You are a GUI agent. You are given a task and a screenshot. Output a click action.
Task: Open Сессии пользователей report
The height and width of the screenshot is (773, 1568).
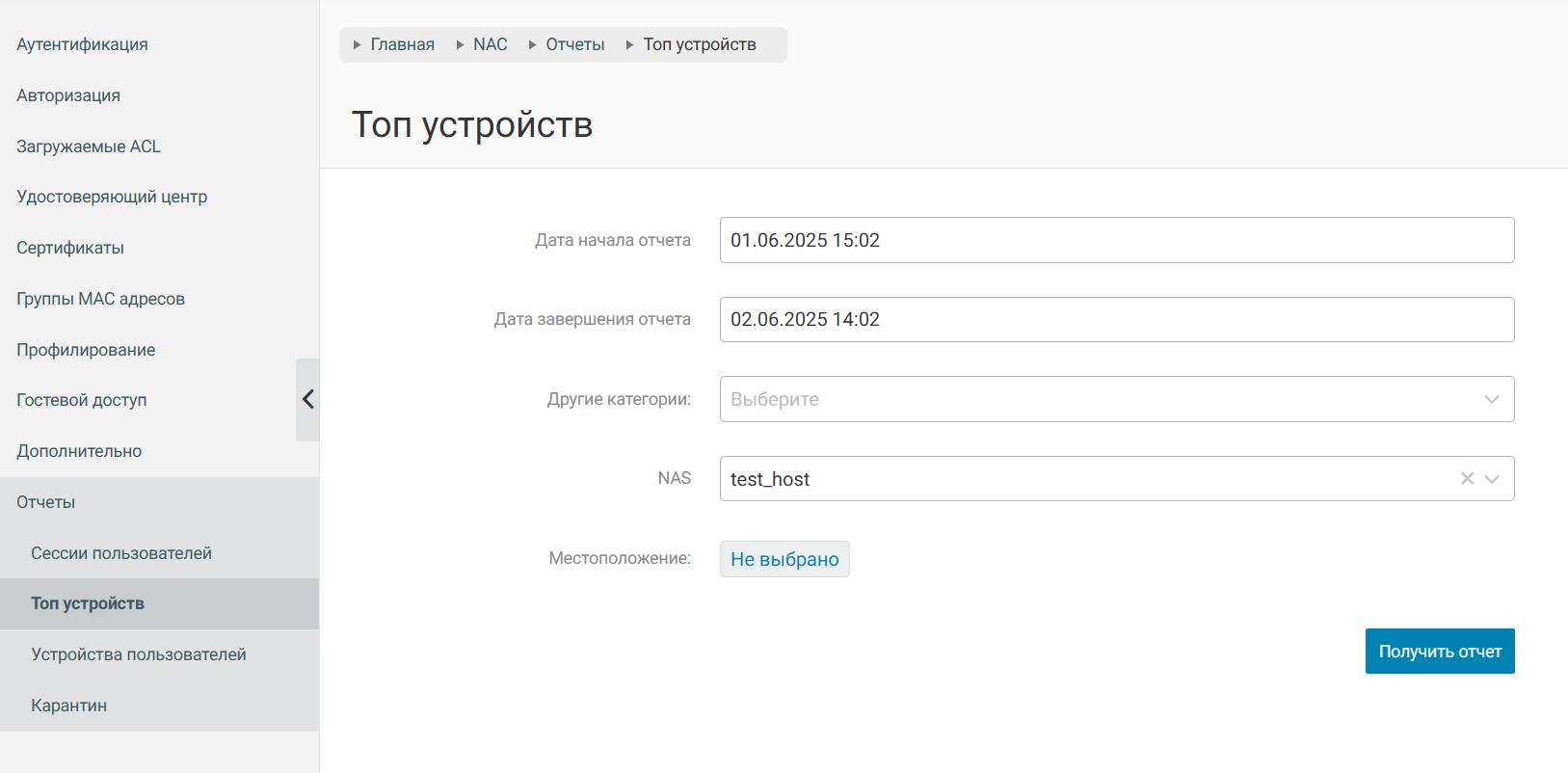point(121,553)
